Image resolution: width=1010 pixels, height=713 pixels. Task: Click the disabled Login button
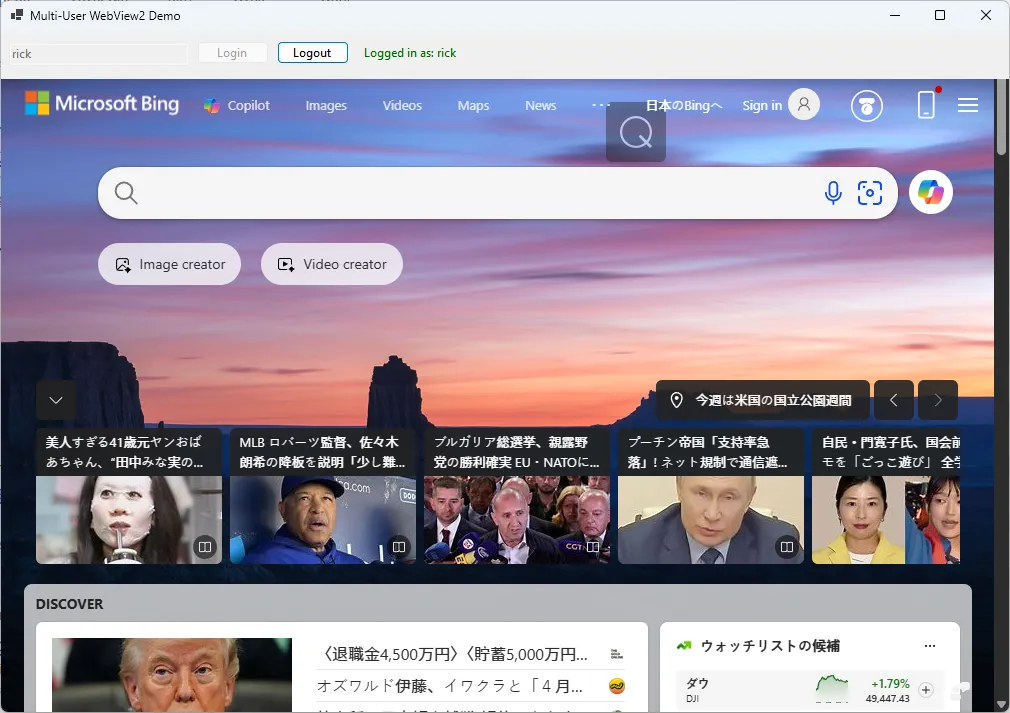[232, 53]
